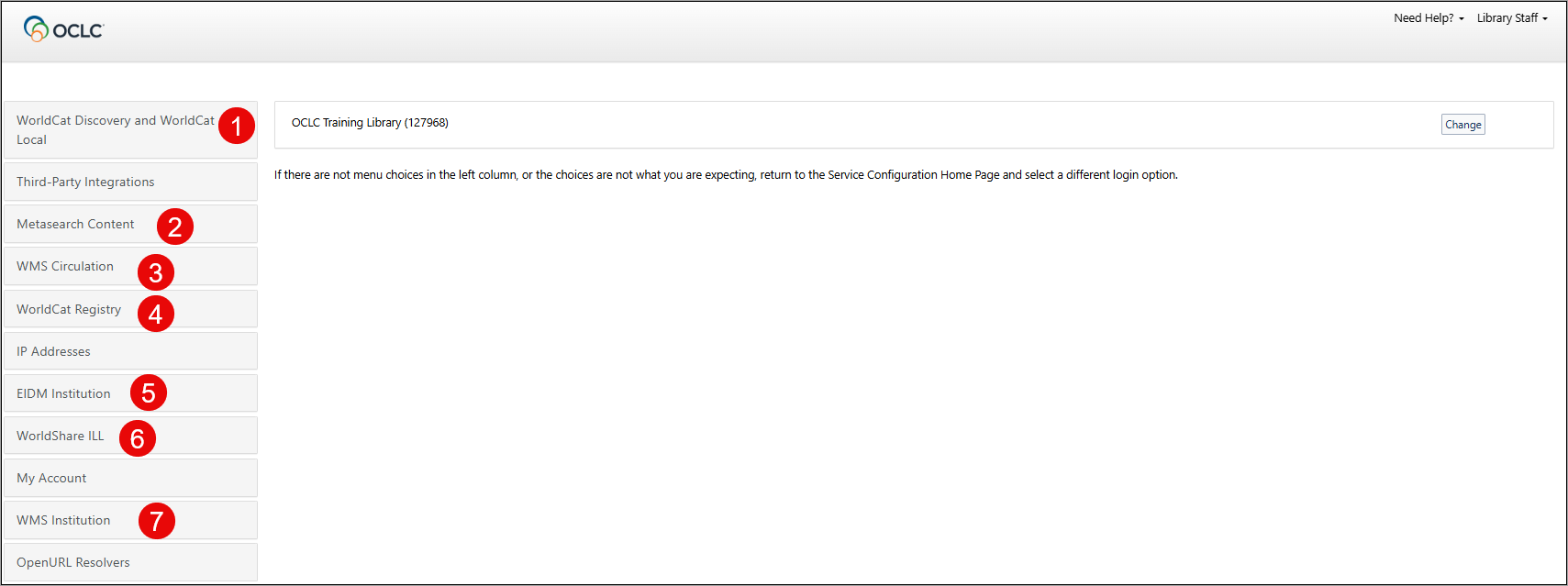Click the OCLC logo
The height and width of the screenshot is (586, 1568).
(x=63, y=29)
